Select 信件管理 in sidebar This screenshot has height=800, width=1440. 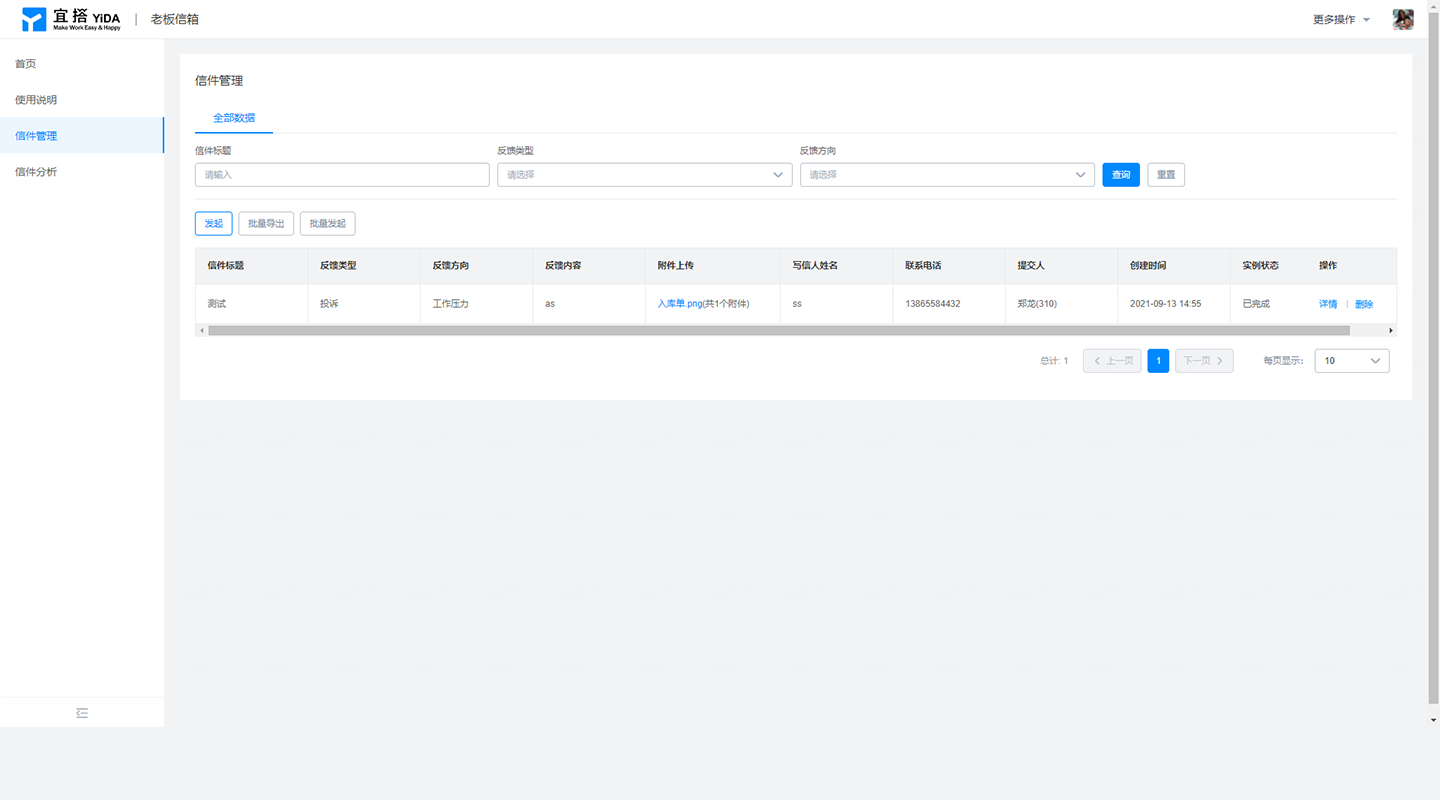82,136
